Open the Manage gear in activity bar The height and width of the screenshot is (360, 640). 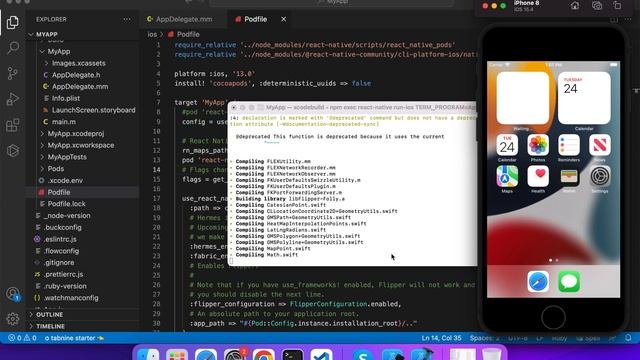point(13,319)
